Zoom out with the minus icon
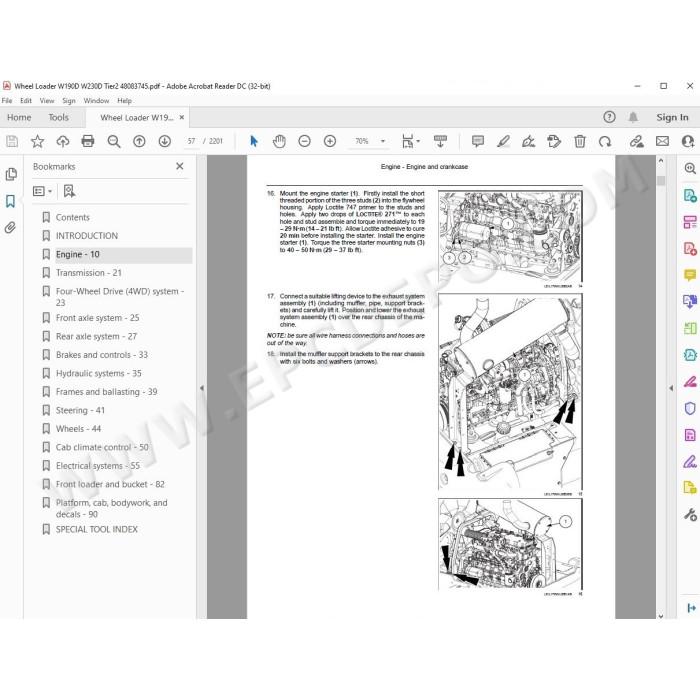The height and width of the screenshot is (700, 700). [x=304, y=142]
